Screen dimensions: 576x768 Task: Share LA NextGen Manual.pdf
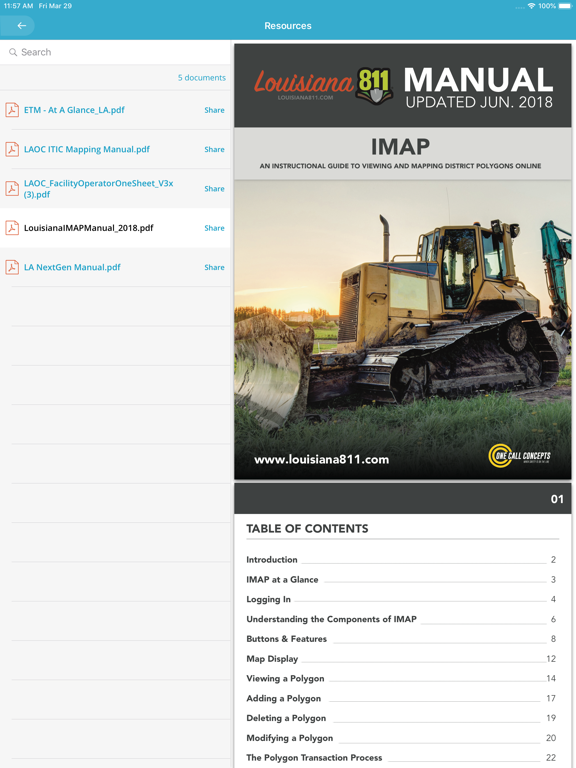click(215, 267)
